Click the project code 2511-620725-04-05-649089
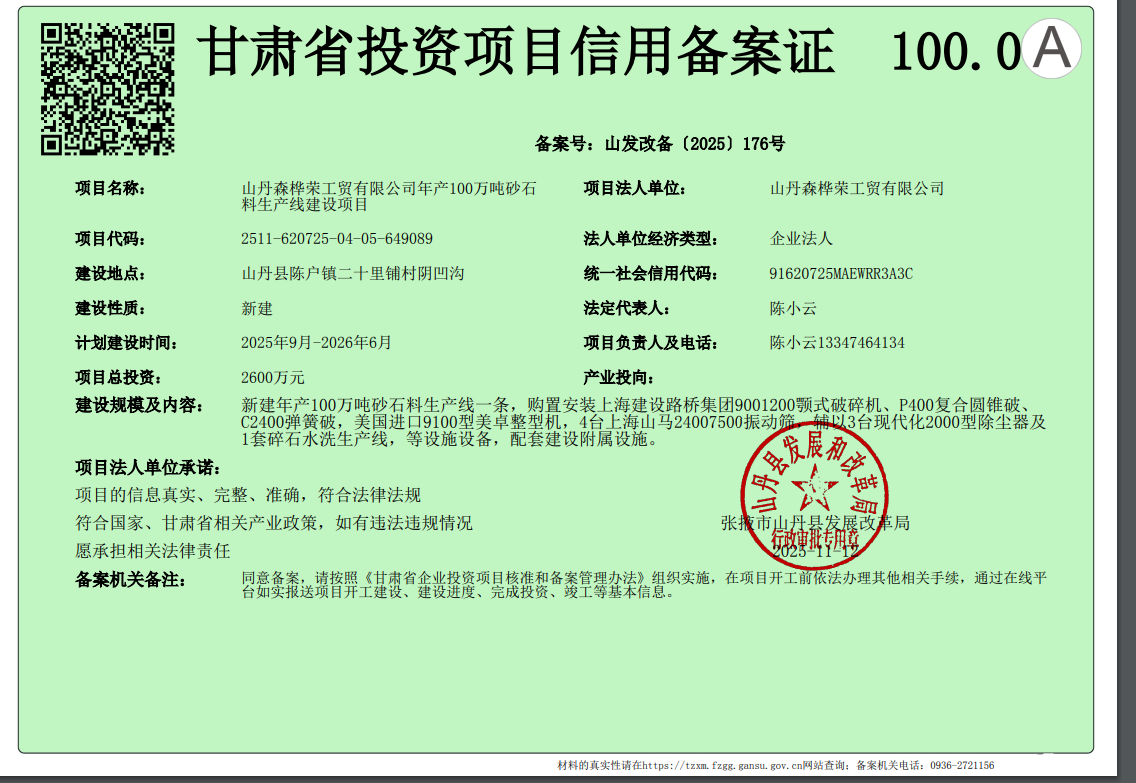 (x=337, y=239)
